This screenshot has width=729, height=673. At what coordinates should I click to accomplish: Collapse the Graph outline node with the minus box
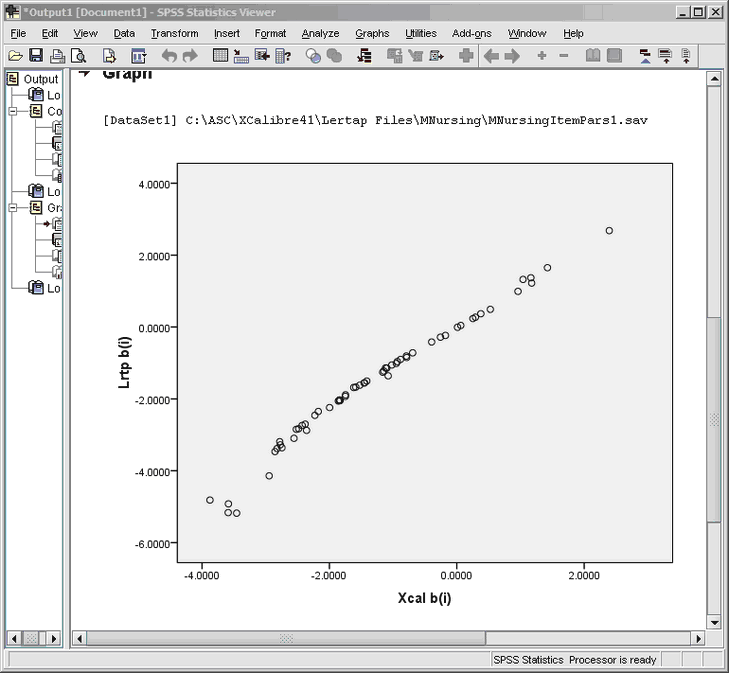coord(14,208)
